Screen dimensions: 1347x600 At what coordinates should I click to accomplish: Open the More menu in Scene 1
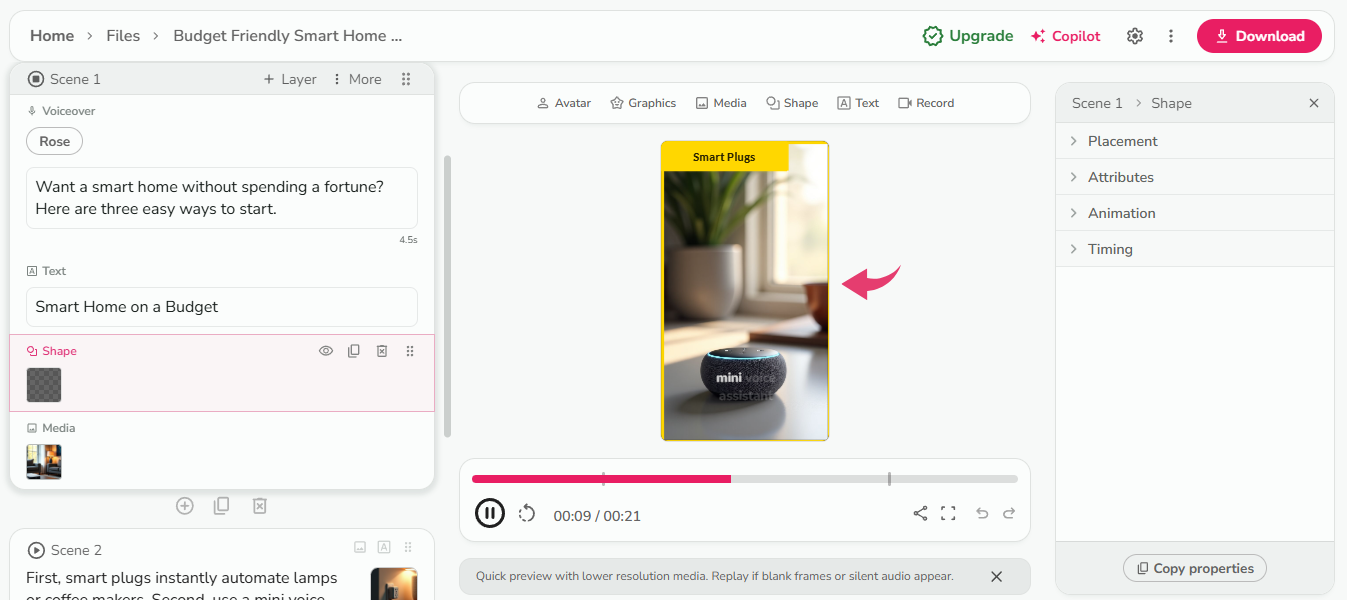[x=357, y=78]
